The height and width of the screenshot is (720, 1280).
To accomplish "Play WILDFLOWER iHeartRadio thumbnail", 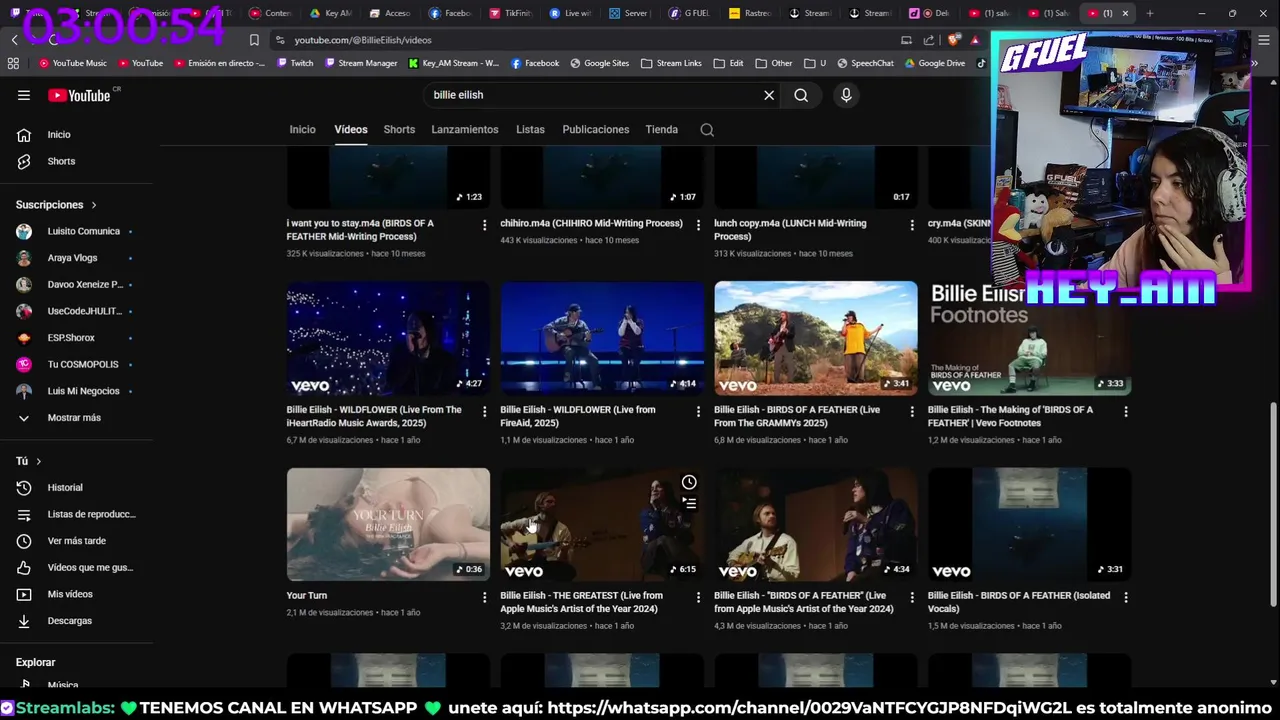I will pyautogui.click(x=388, y=338).
